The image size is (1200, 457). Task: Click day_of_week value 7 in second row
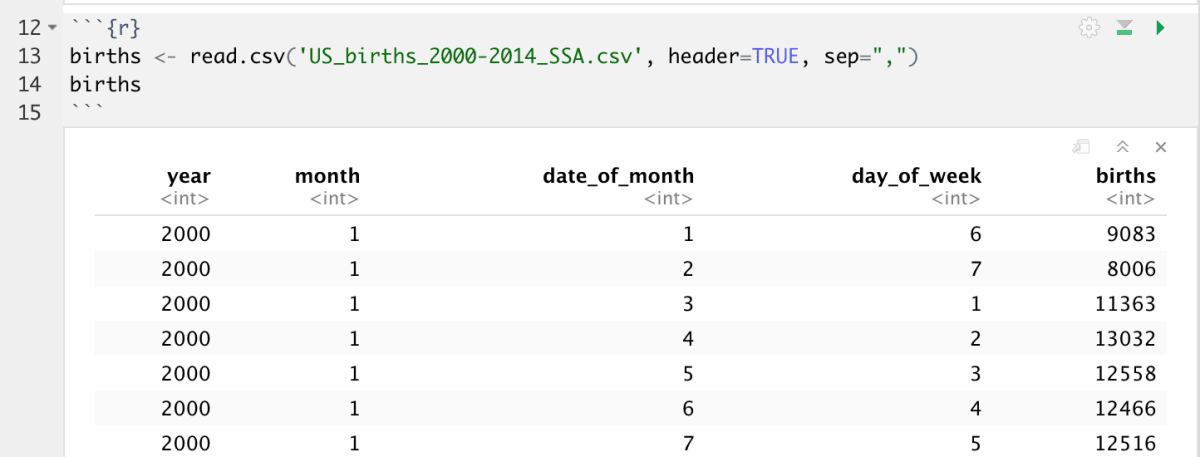click(x=976, y=269)
